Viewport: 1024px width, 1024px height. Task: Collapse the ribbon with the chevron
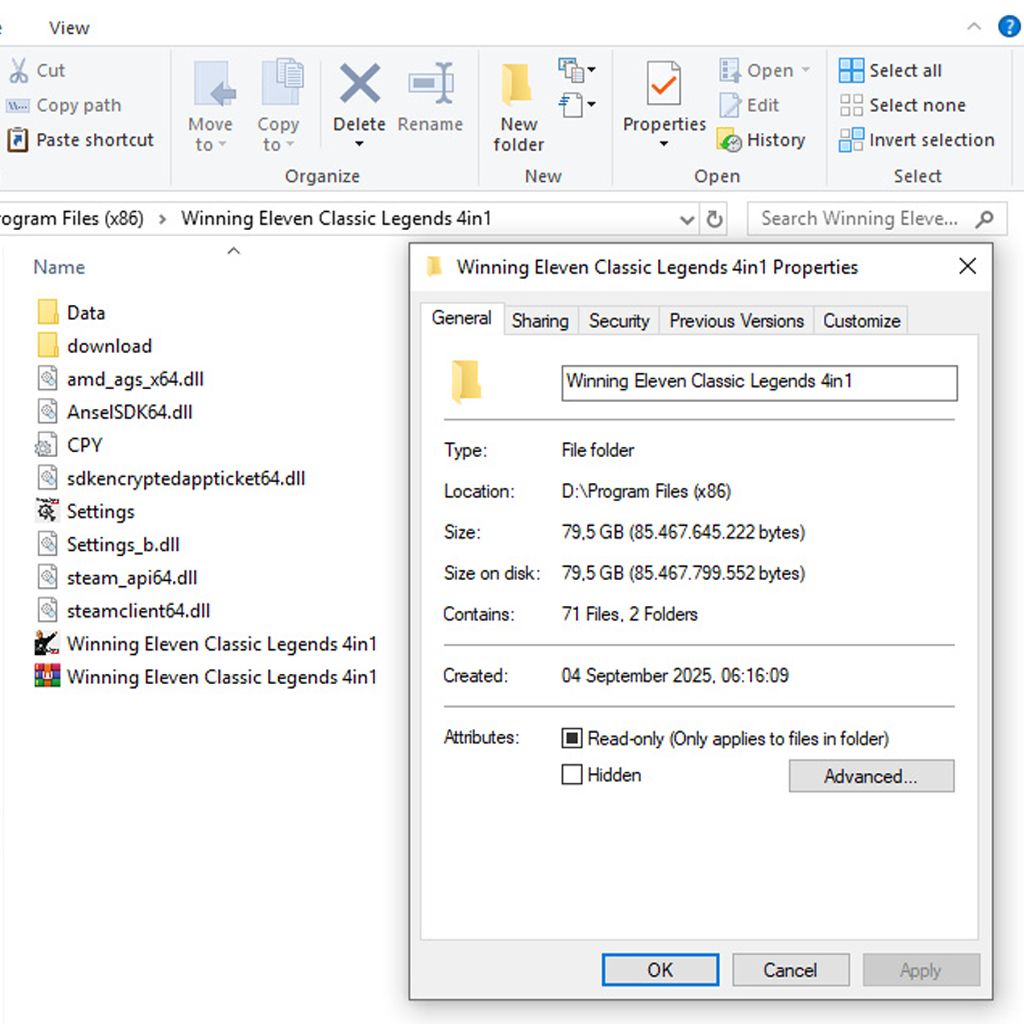point(974,27)
